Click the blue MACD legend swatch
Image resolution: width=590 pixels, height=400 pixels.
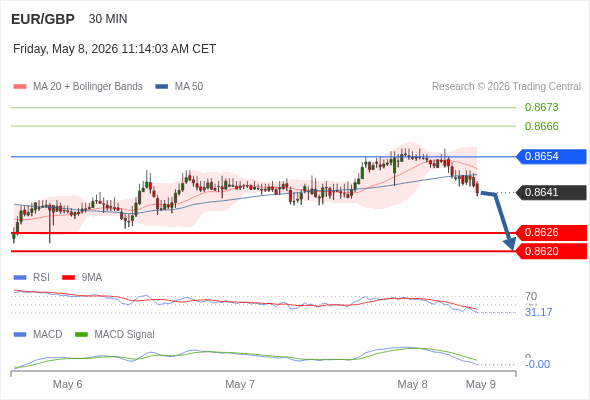(20, 335)
